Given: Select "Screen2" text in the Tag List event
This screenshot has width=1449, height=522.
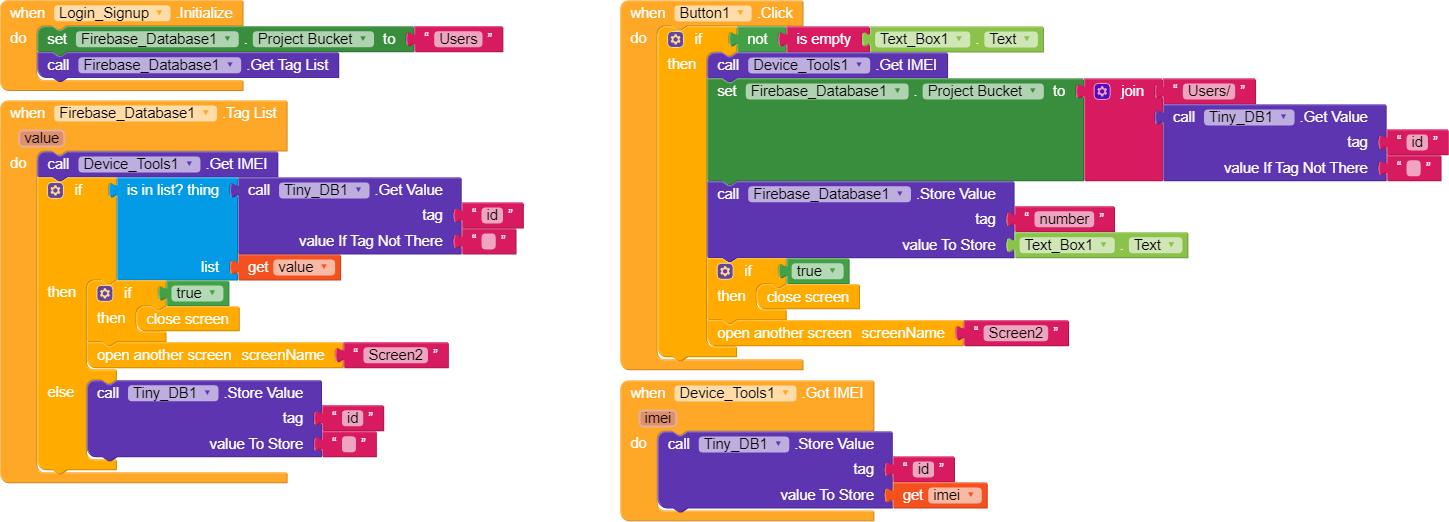Looking at the screenshot, I should [x=394, y=355].
